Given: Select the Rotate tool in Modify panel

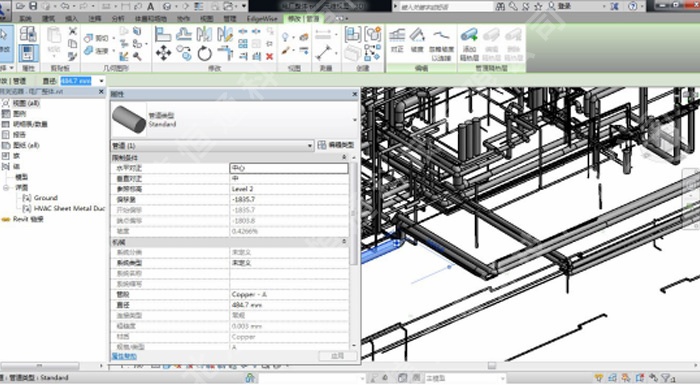Looking at the screenshot, I should point(204,53).
